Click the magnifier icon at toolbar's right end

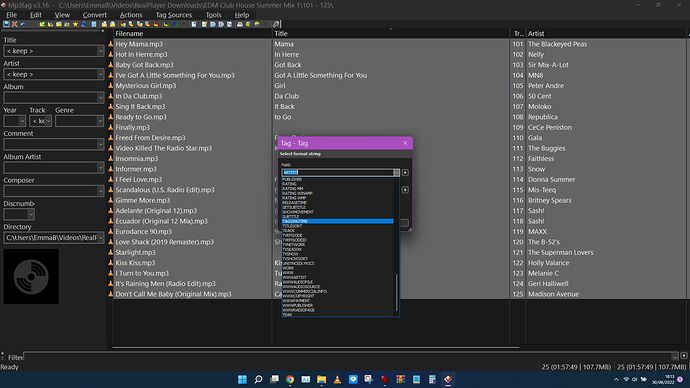coord(276,24)
